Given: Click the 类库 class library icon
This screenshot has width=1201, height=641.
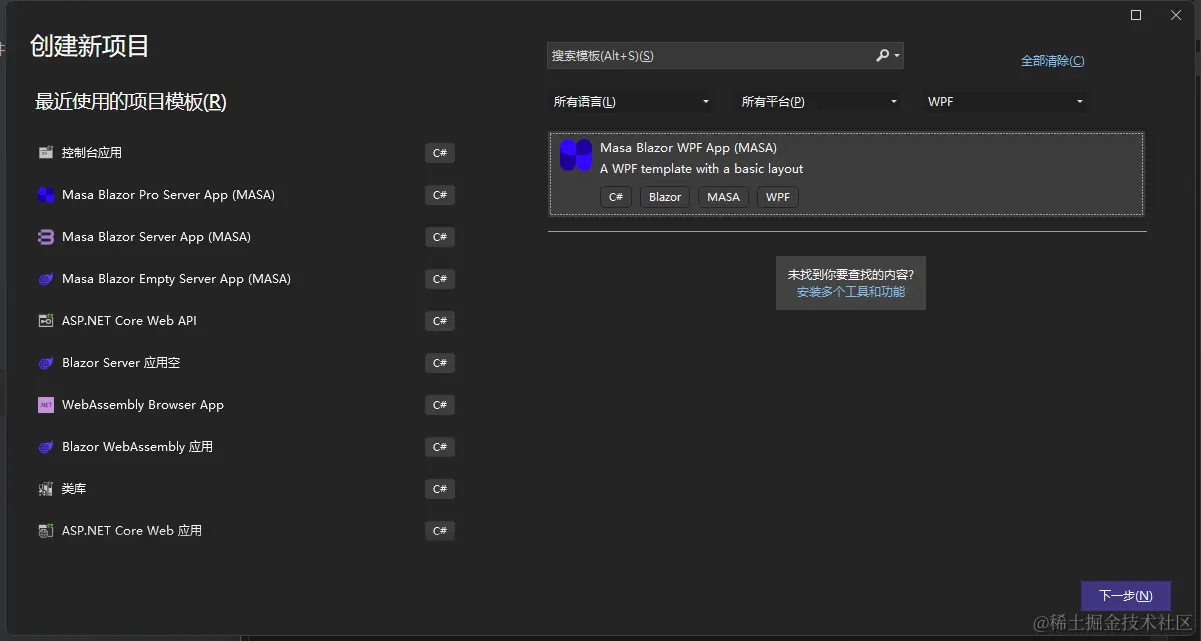Looking at the screenshot, I should [45, 489].
